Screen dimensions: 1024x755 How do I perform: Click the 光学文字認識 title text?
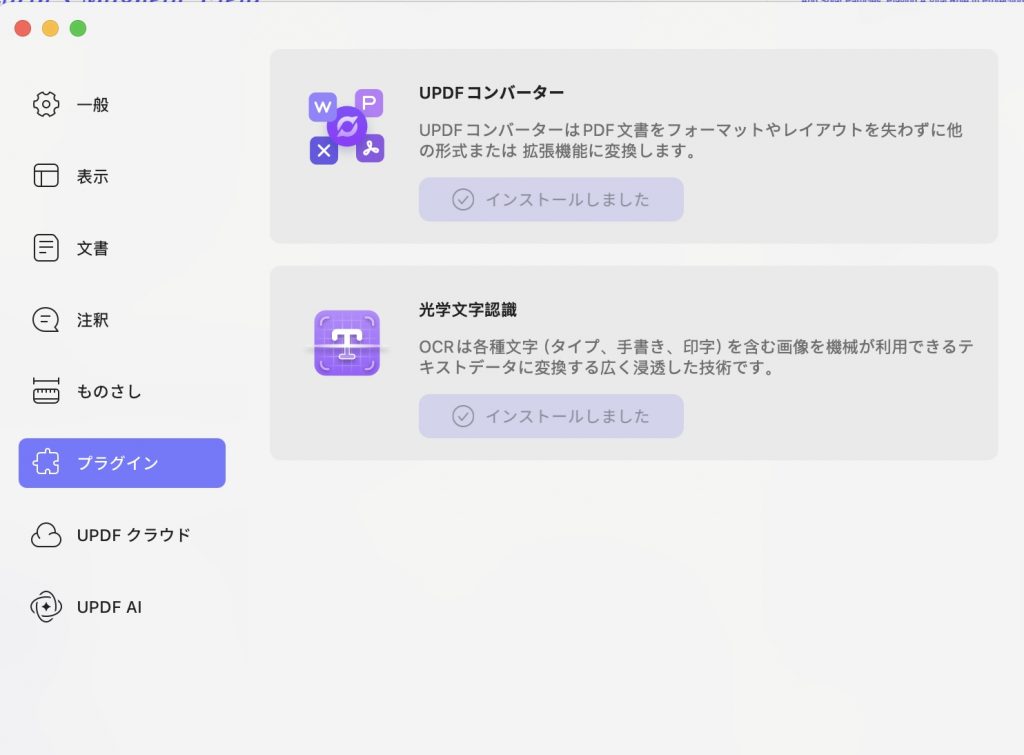pos(468,310)
